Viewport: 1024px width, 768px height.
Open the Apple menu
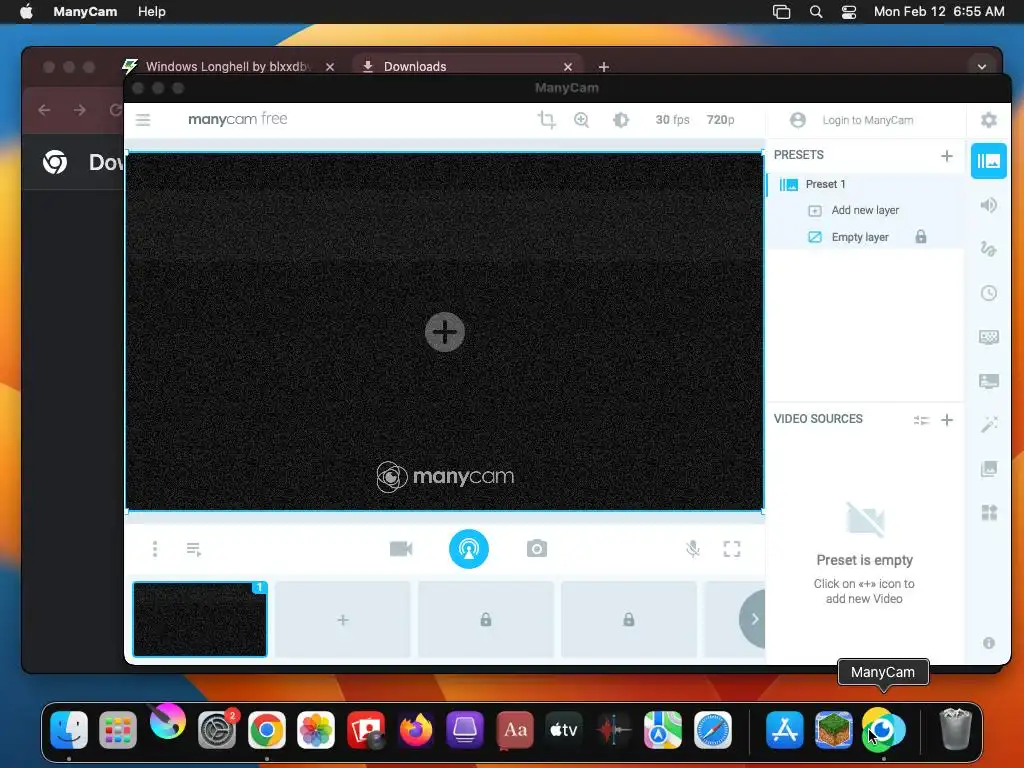coord(26,12)
